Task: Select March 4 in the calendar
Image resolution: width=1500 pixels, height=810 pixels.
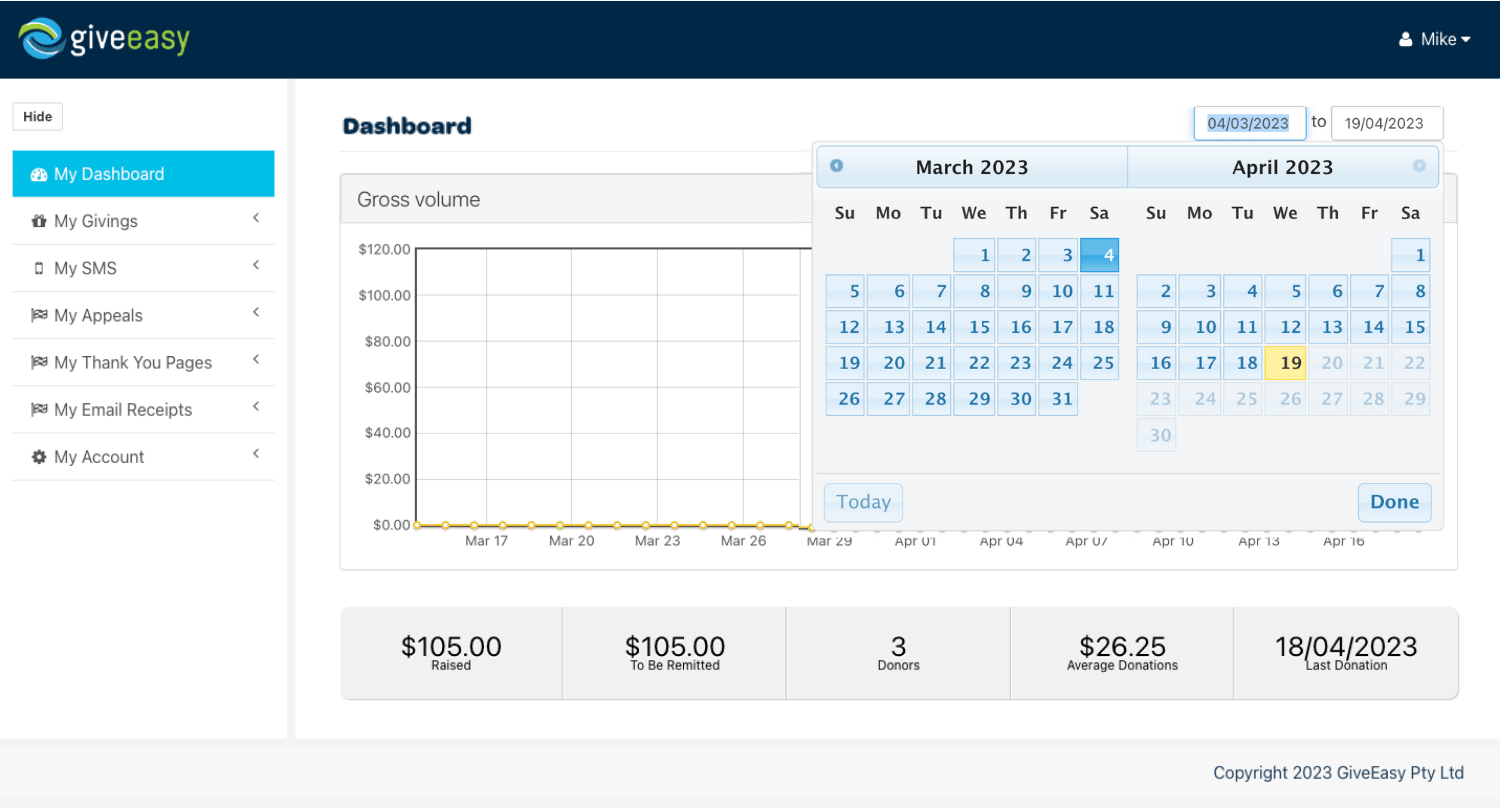Action: pos(1099,254)
